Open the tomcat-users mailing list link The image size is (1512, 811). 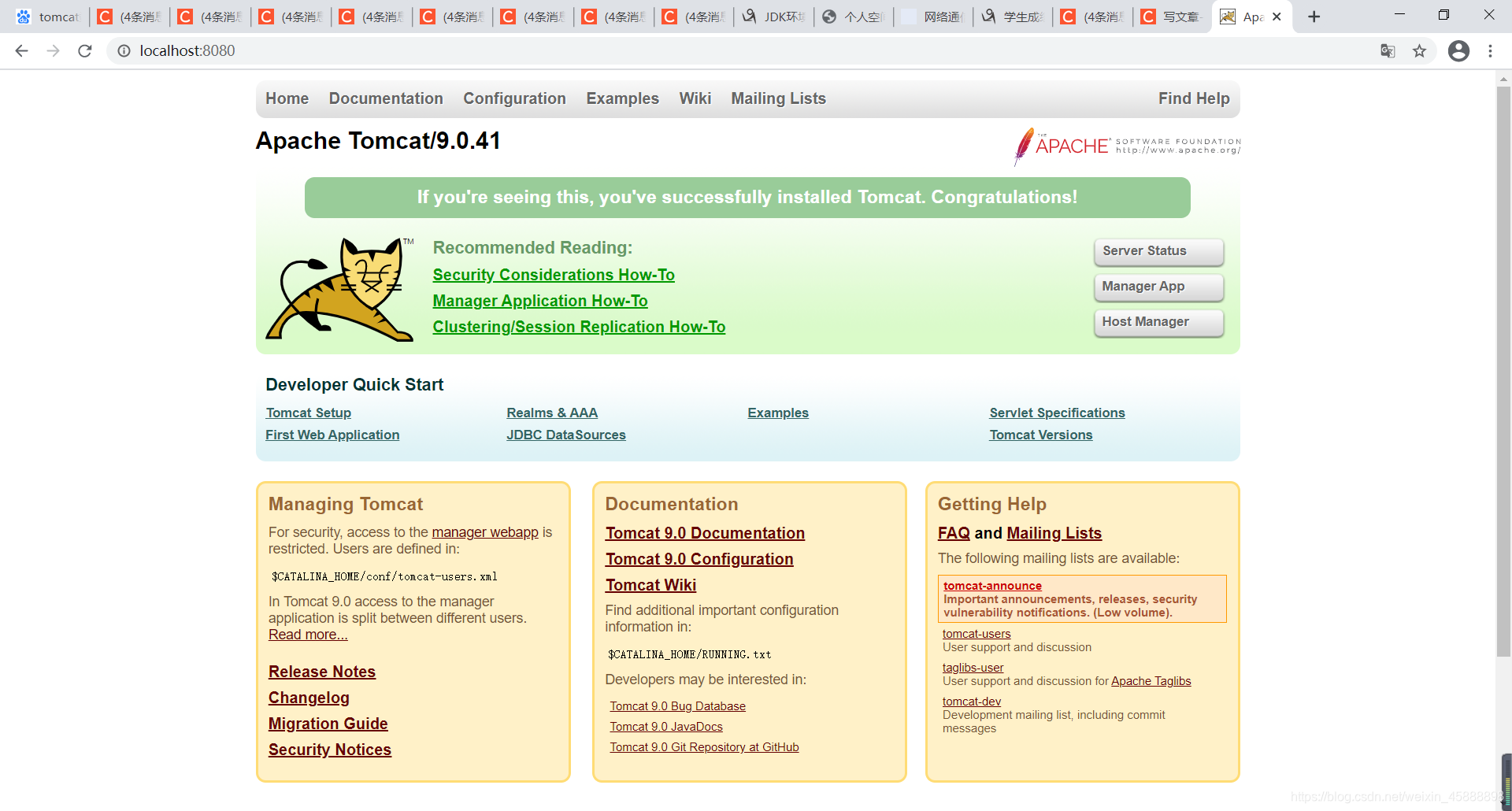[976, 634]
